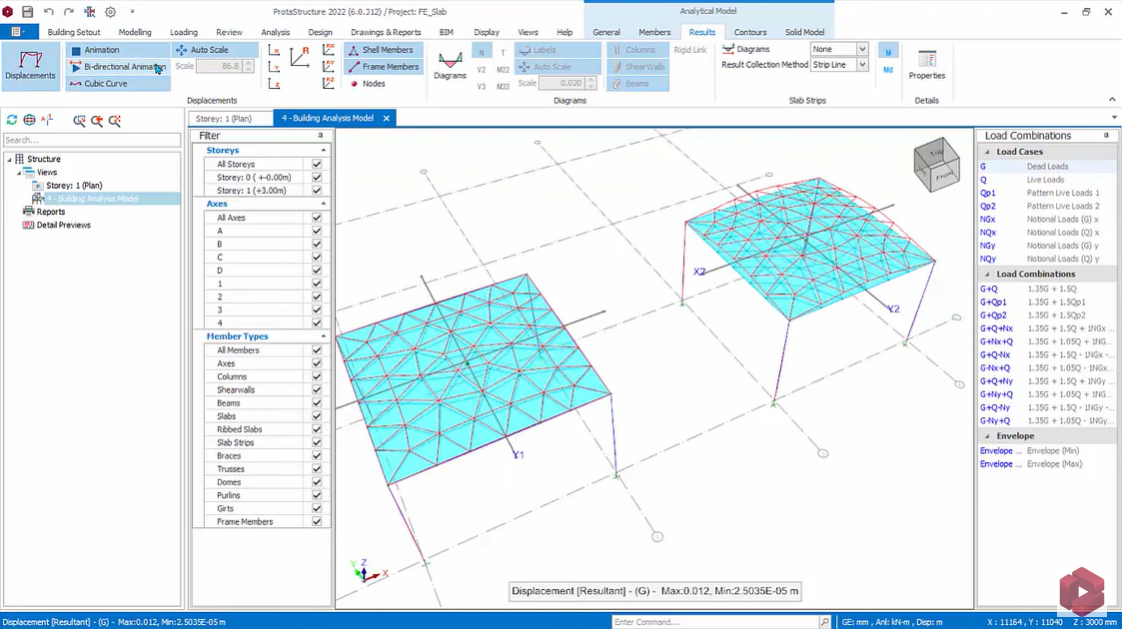This screenshot has width=1122, height=629.
Task: Select the RX rotation icon
Action: point(328,50)
